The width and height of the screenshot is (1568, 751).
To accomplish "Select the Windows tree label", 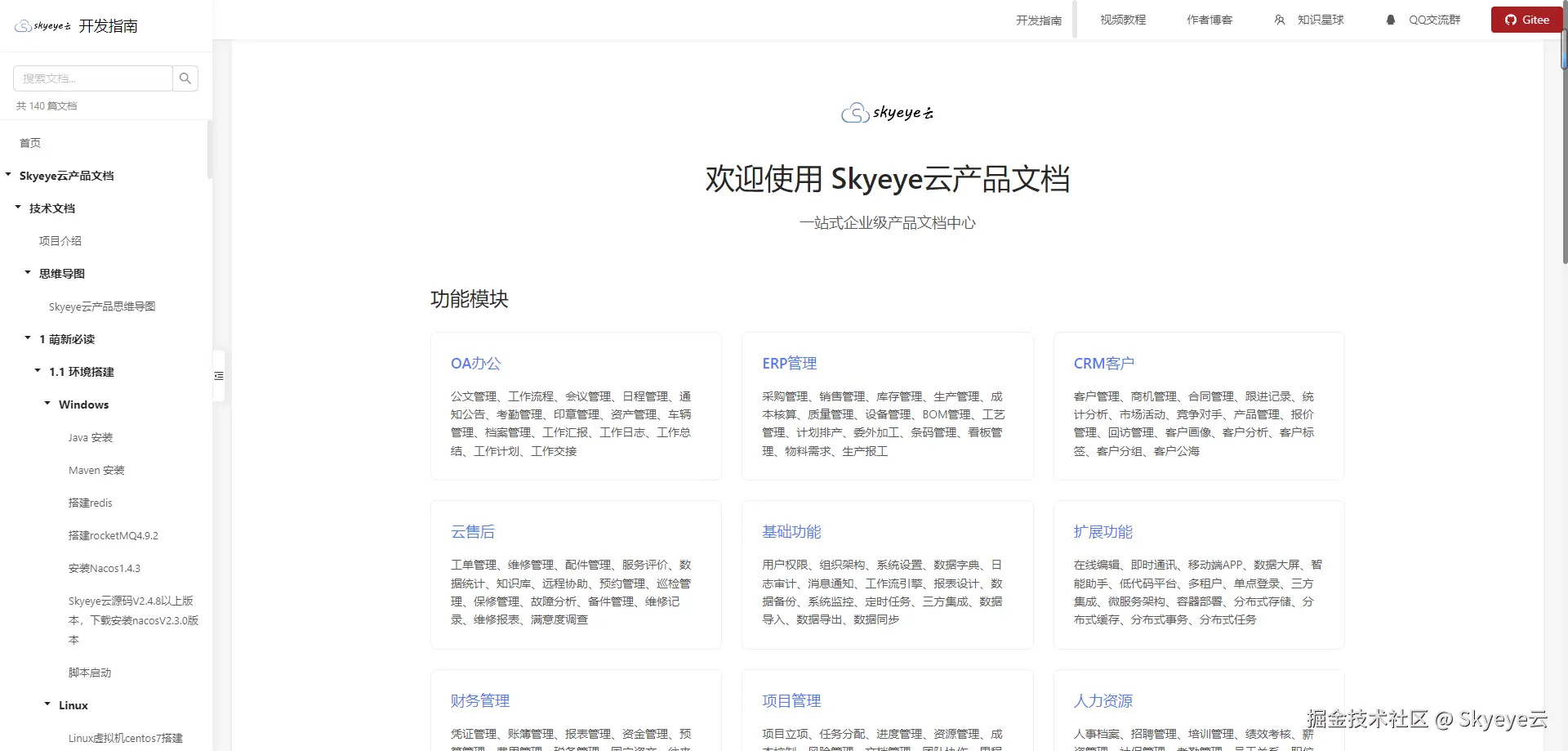I will (x=83, y=405).
